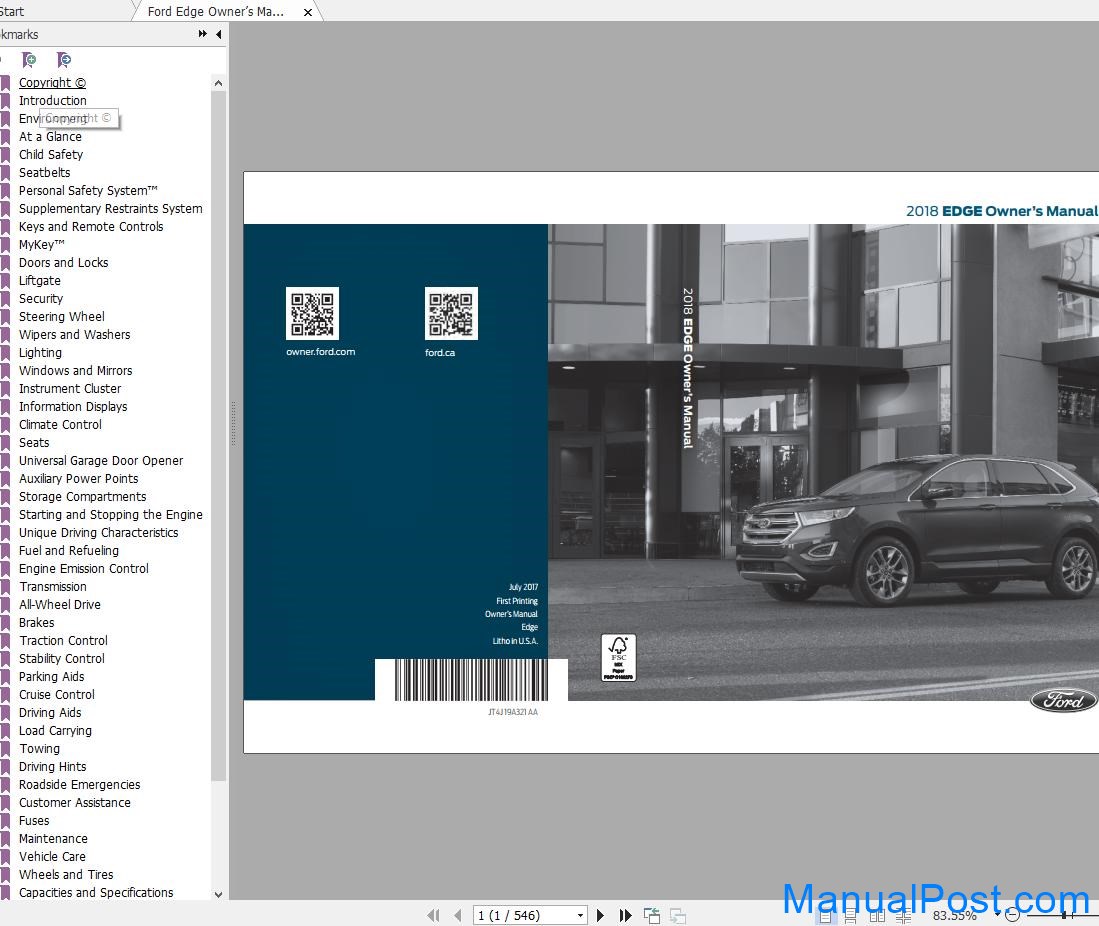Go to Roadside Emergencies bookmark

pyautogui.click(x=80, y=784)
